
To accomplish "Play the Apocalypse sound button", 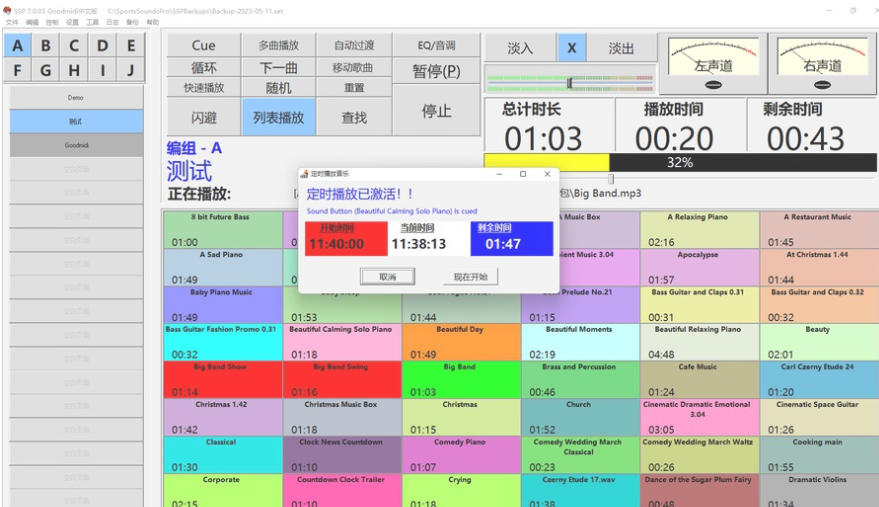I will [x=700, y=267].
